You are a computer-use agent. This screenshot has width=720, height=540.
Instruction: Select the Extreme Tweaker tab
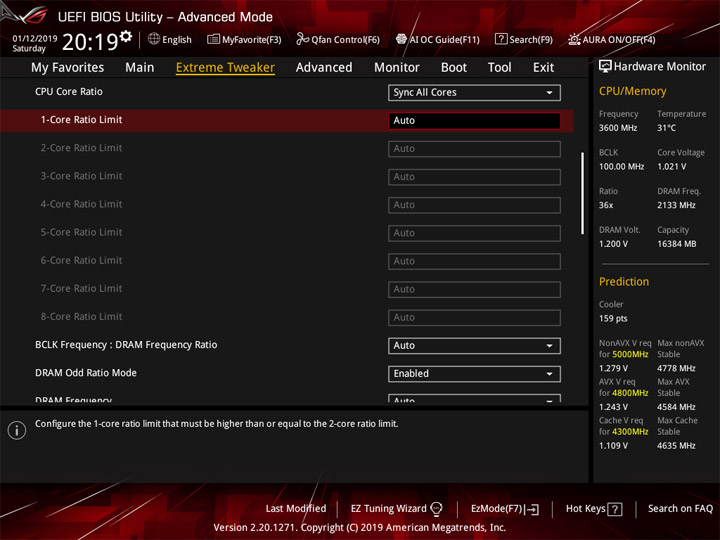click(225, 68)
